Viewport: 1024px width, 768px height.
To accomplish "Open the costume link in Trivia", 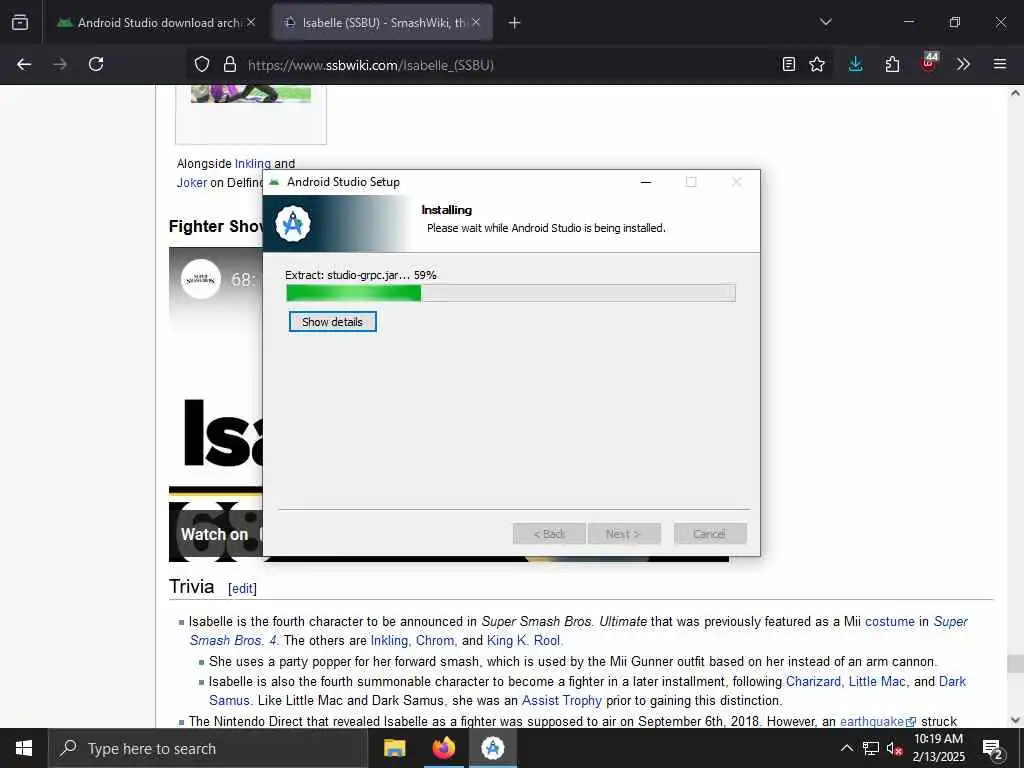I will click(889, 621).
